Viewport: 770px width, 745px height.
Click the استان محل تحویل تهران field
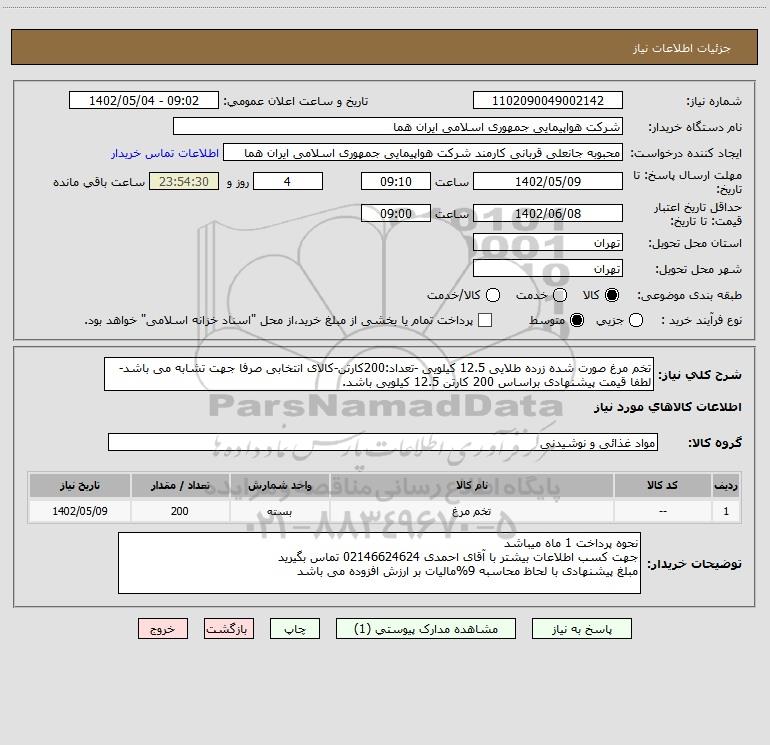click(548, 243)
